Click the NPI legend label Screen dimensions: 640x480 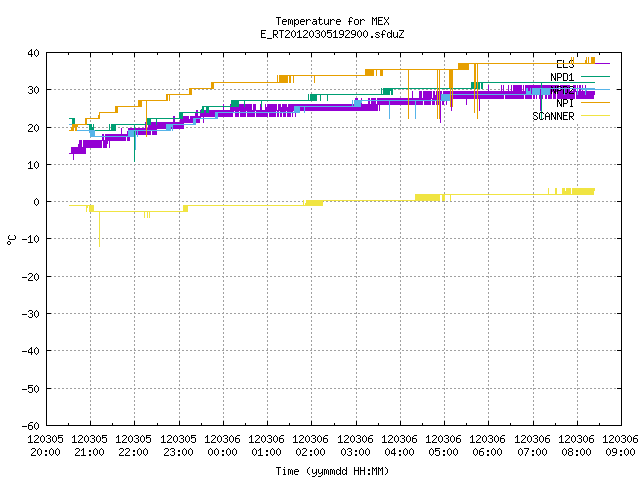click(565, 103)
